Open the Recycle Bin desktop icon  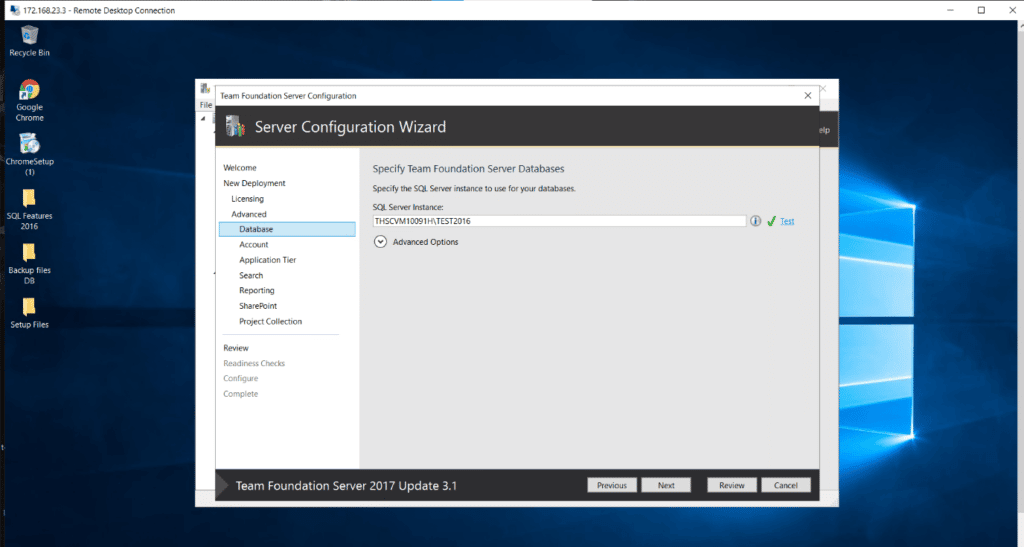[29, 41]
